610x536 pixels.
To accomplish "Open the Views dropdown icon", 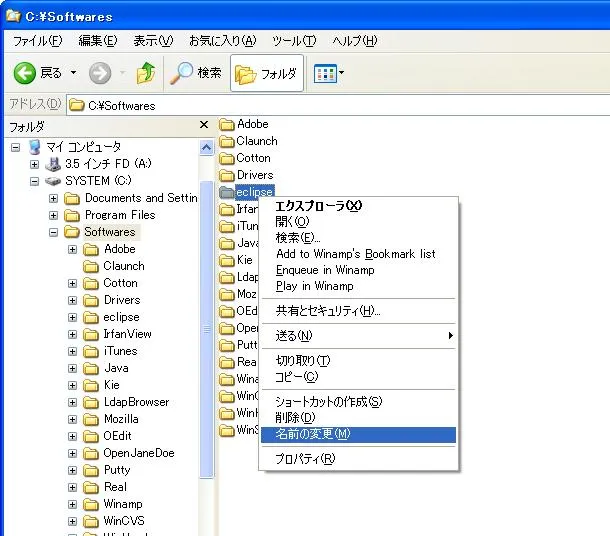I will 329,73.
